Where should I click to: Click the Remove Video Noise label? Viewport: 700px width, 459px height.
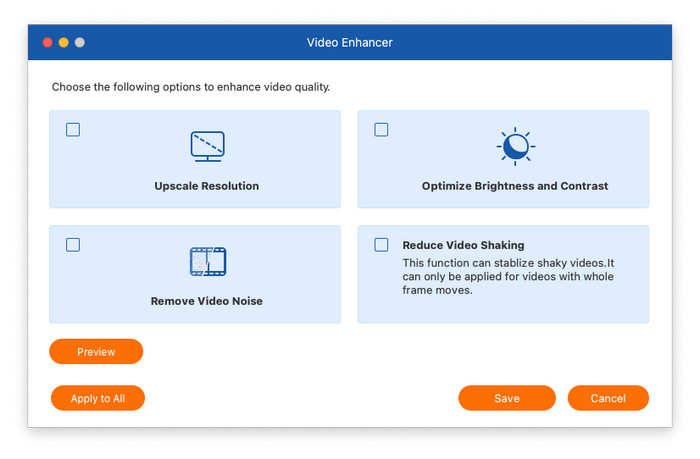coord(206,300)
